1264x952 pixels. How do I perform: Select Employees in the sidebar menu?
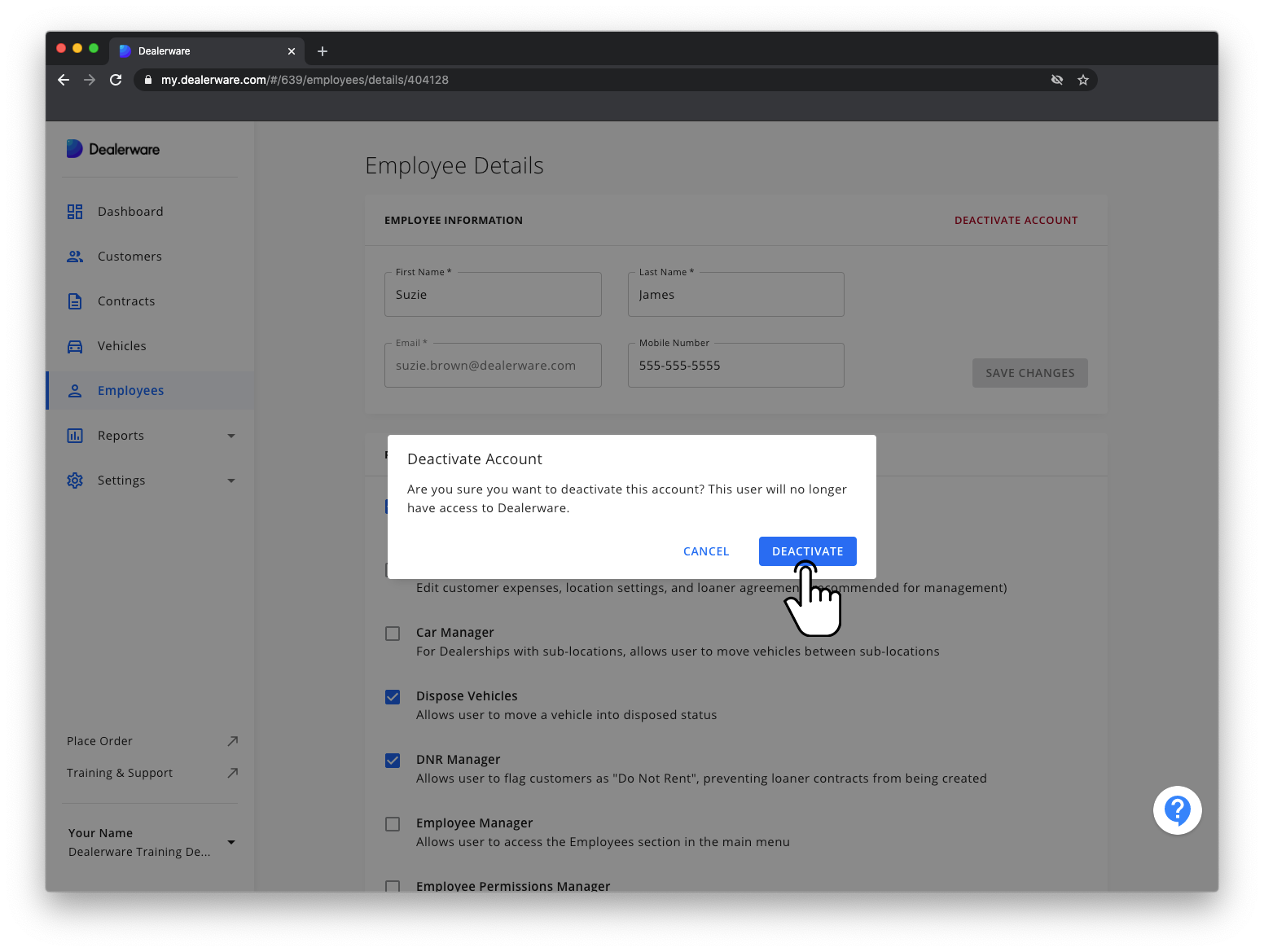tap(129, 390)
